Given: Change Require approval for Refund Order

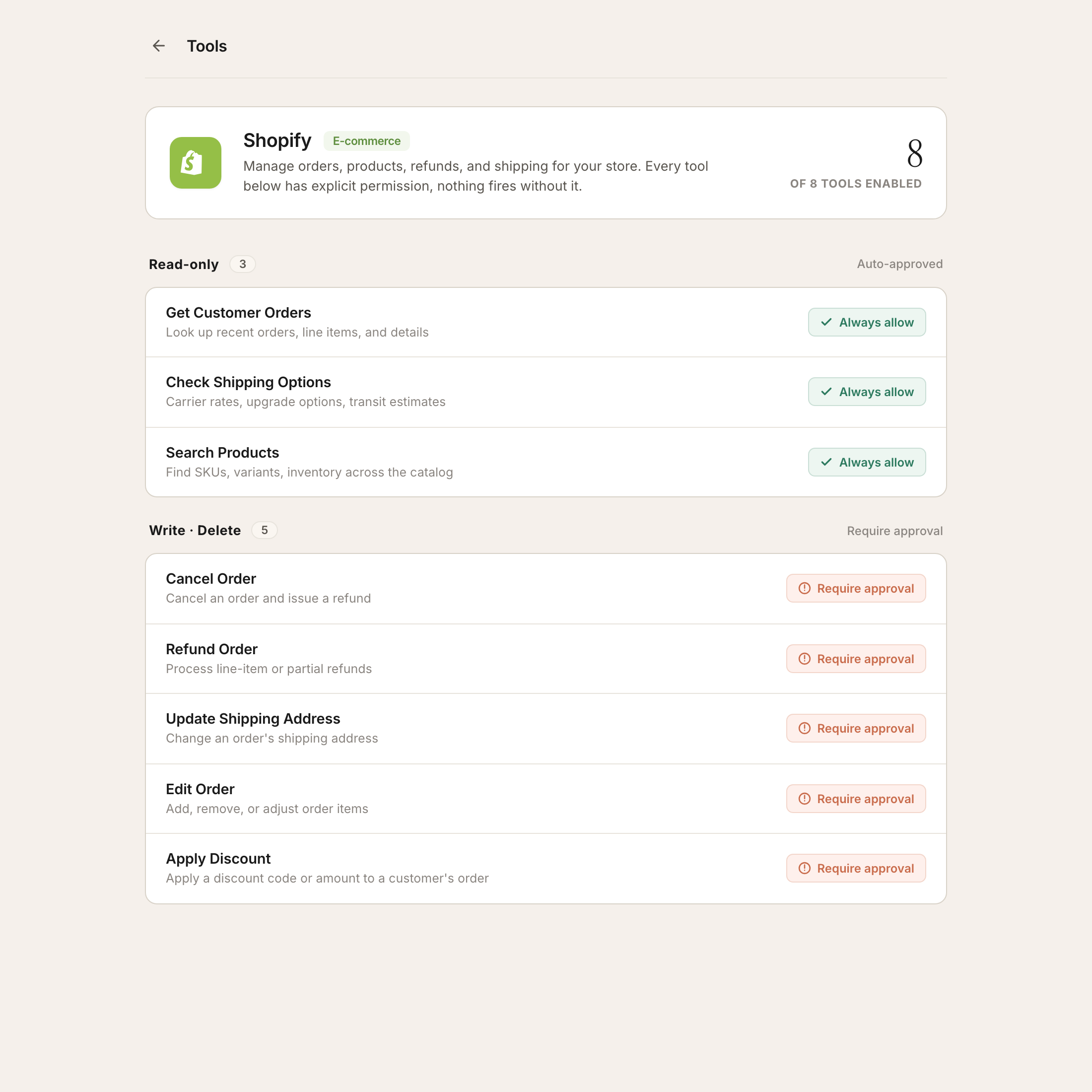Looking at the screenshot, I should 856,659.
